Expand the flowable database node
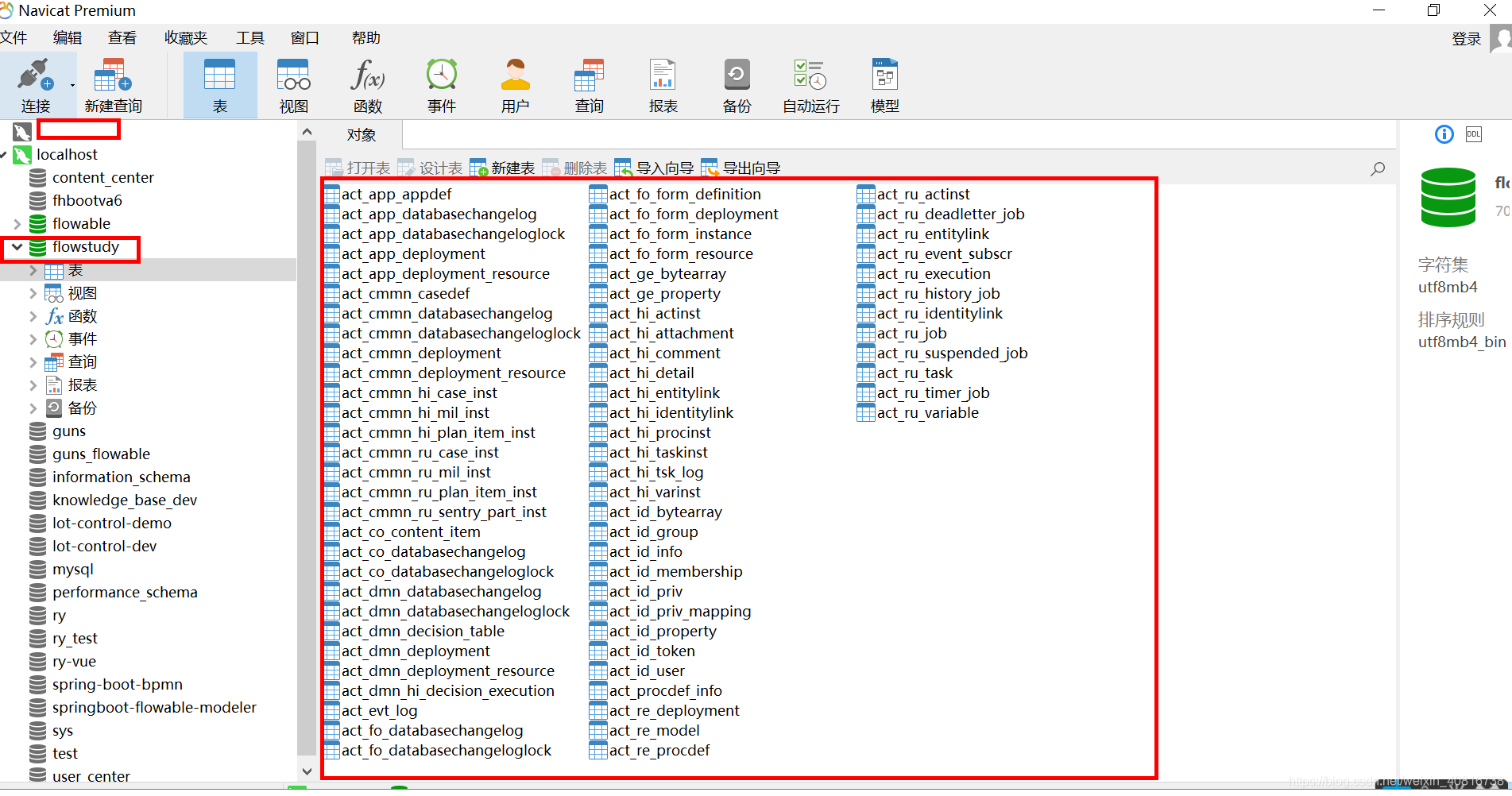The image size is (1512, 796). pyautogui.click(x=17, y=224)
